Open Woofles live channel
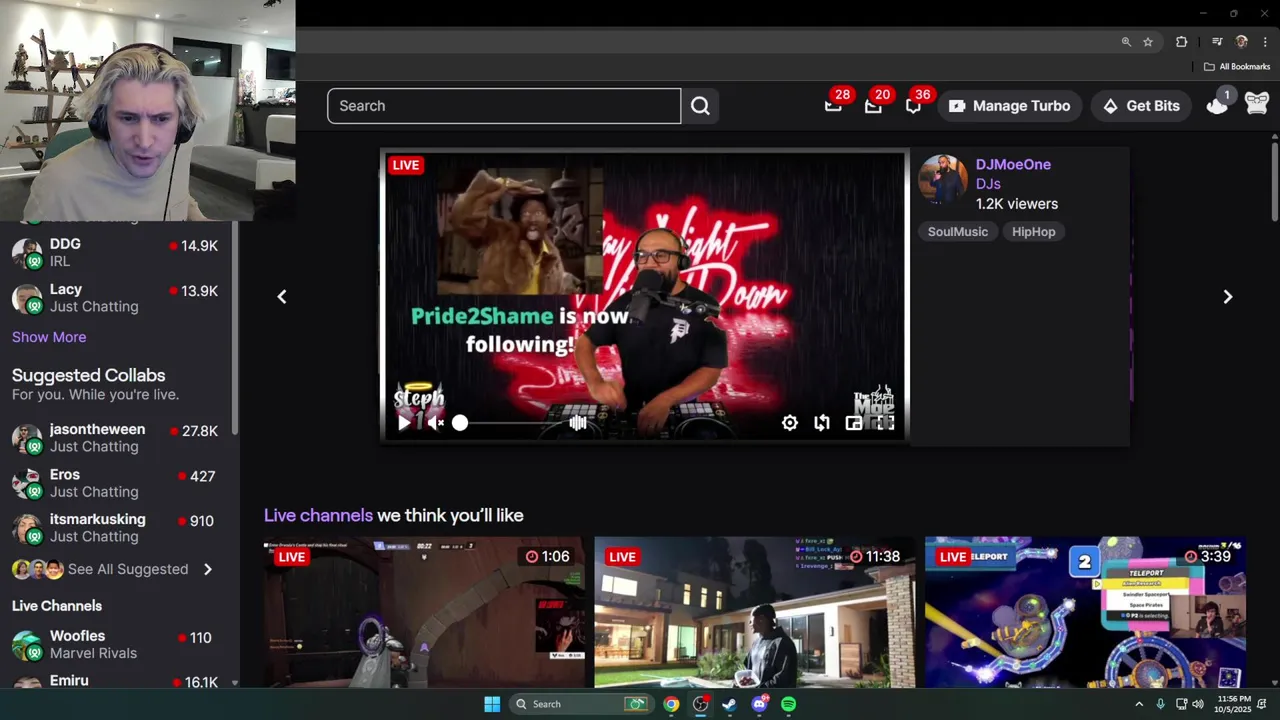This screenshot has height=720, width=1280. point(116,645)
